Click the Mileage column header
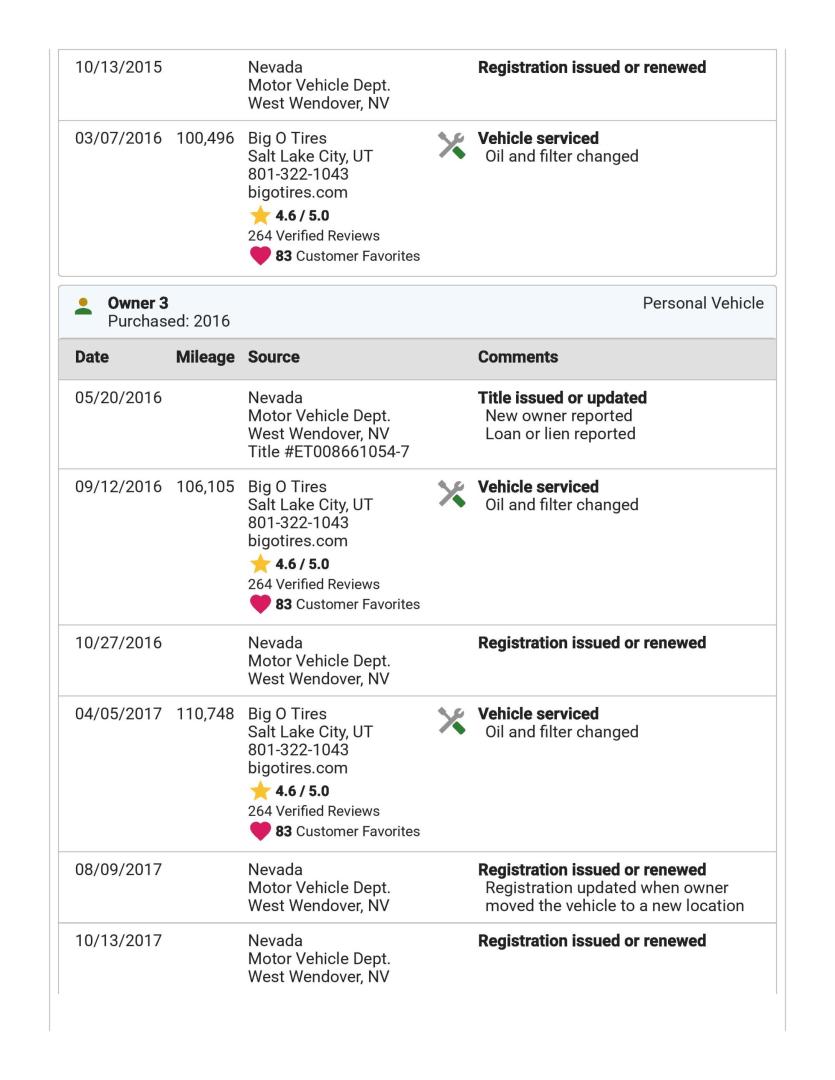Screen dimensions: 835x1080 204,357
